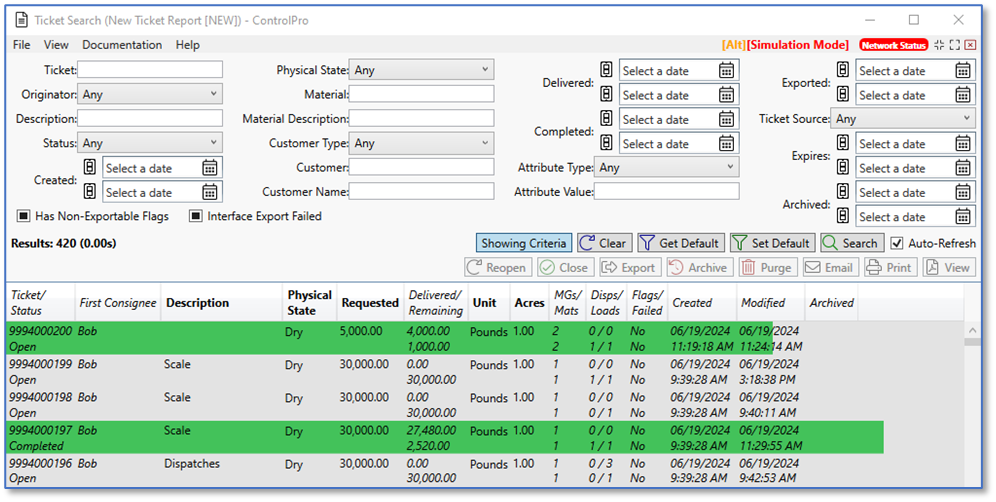Click the Clear criteria refresh icon
996x502 pixels.
pyautogui.click(x=587, y=243)
